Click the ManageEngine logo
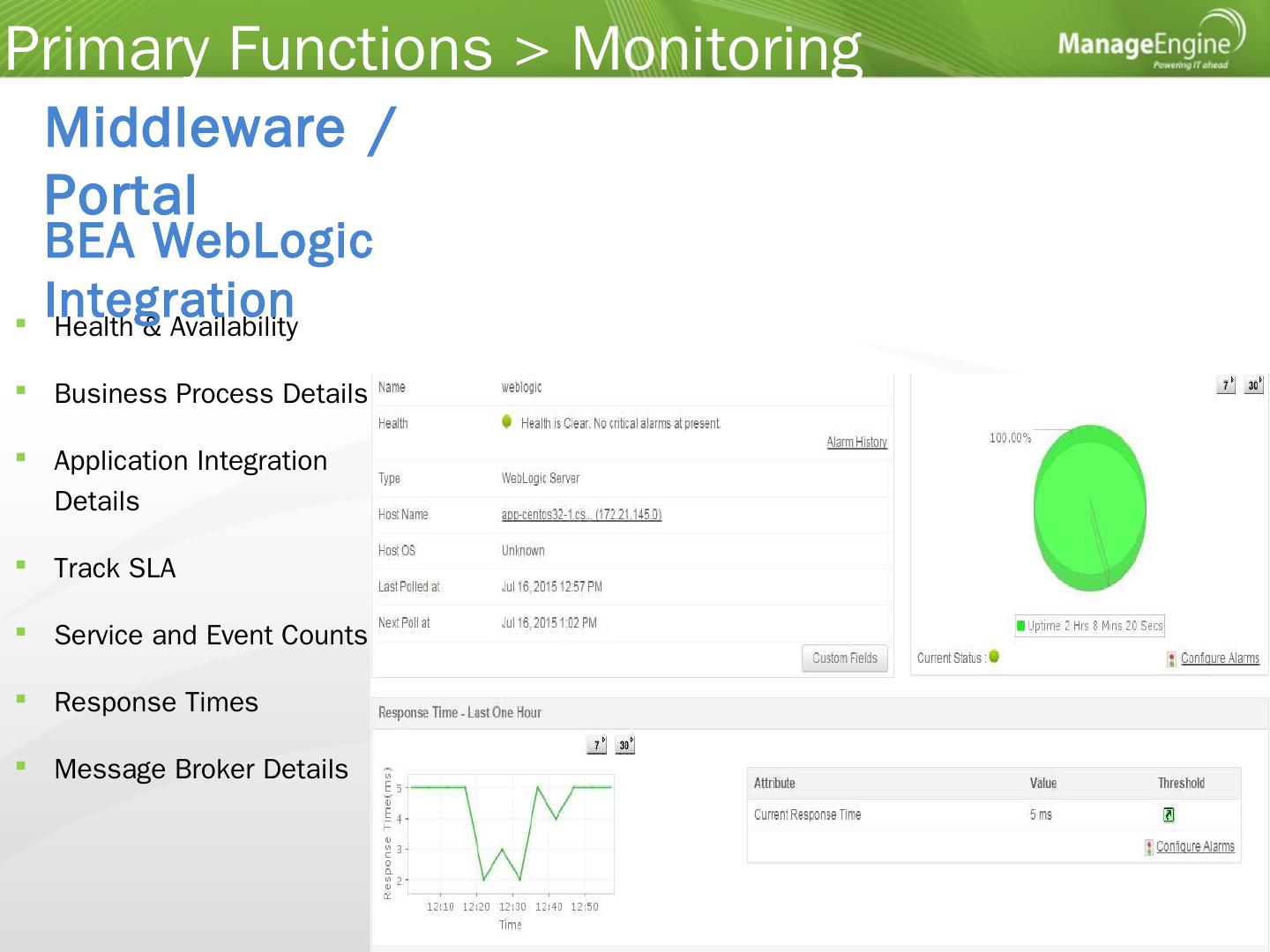Viewport: 1270px width, 952px height. pos(1151,40)
